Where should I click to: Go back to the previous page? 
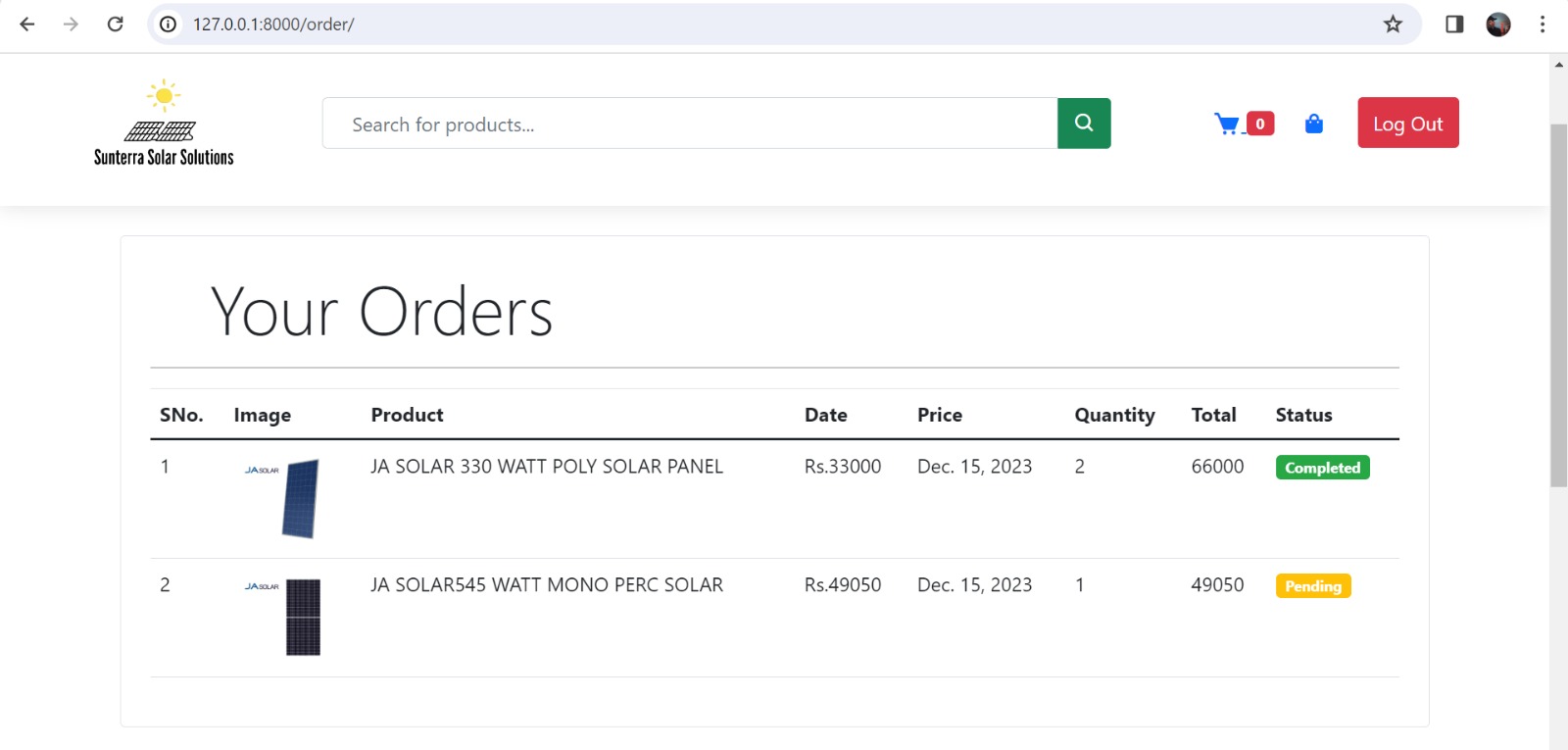pos(27,24)
